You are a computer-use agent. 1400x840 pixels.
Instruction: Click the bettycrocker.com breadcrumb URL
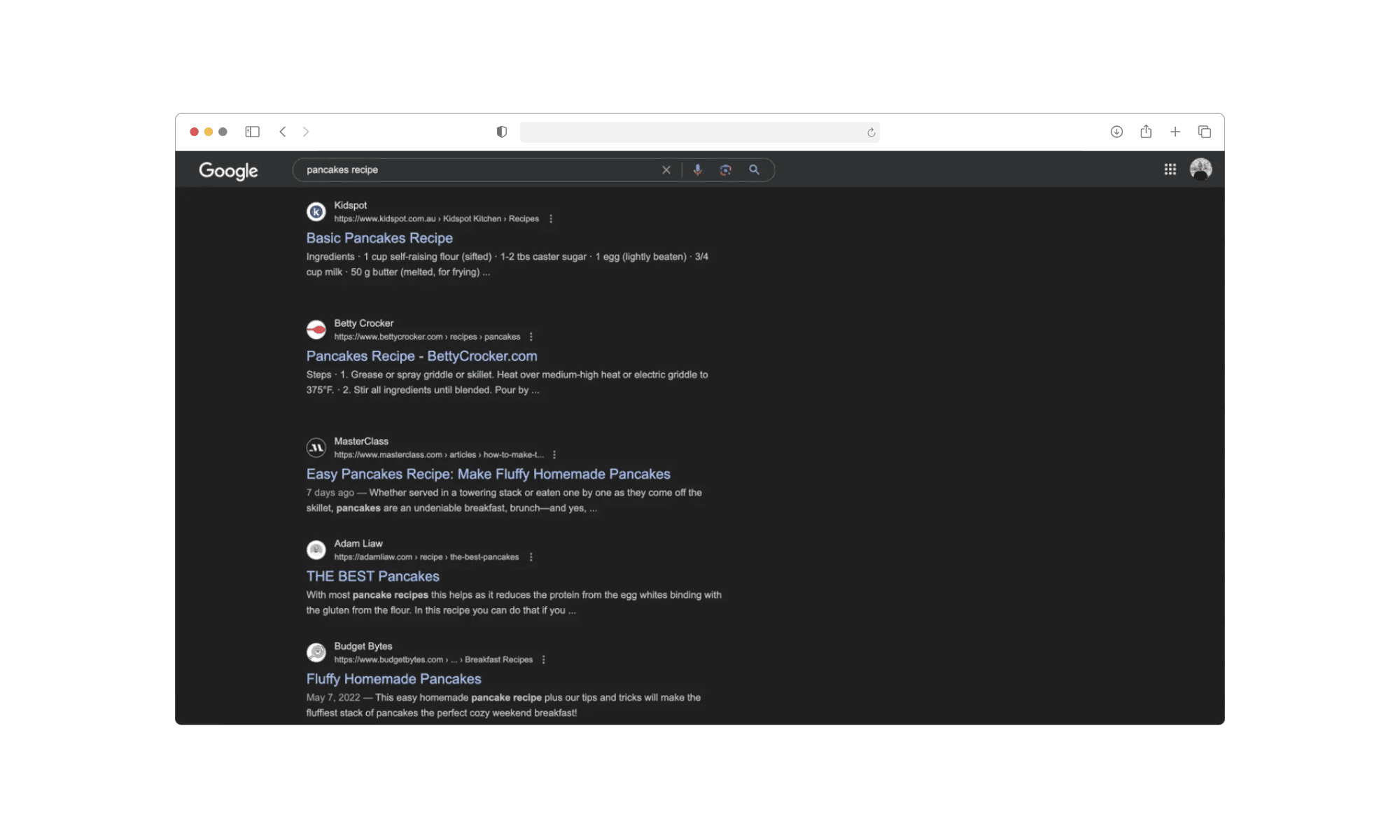pyautogui.click(x=427, y=337)
